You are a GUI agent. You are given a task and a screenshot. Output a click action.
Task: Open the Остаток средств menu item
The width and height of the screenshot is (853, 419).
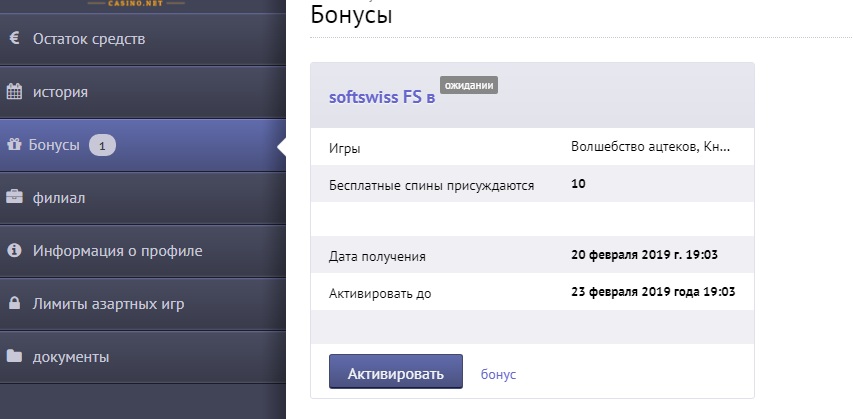[89, 39]
